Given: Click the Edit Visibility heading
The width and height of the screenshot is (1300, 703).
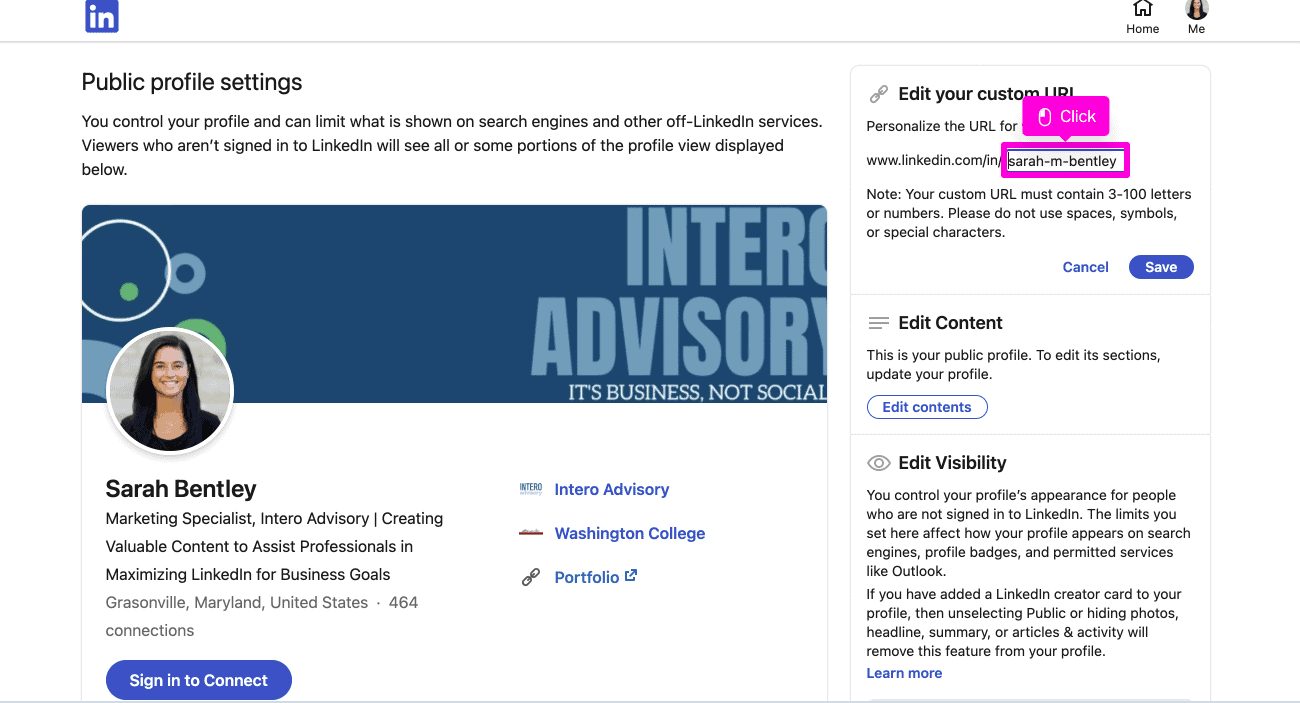Looking at the screenshot, I should [952, 463].
